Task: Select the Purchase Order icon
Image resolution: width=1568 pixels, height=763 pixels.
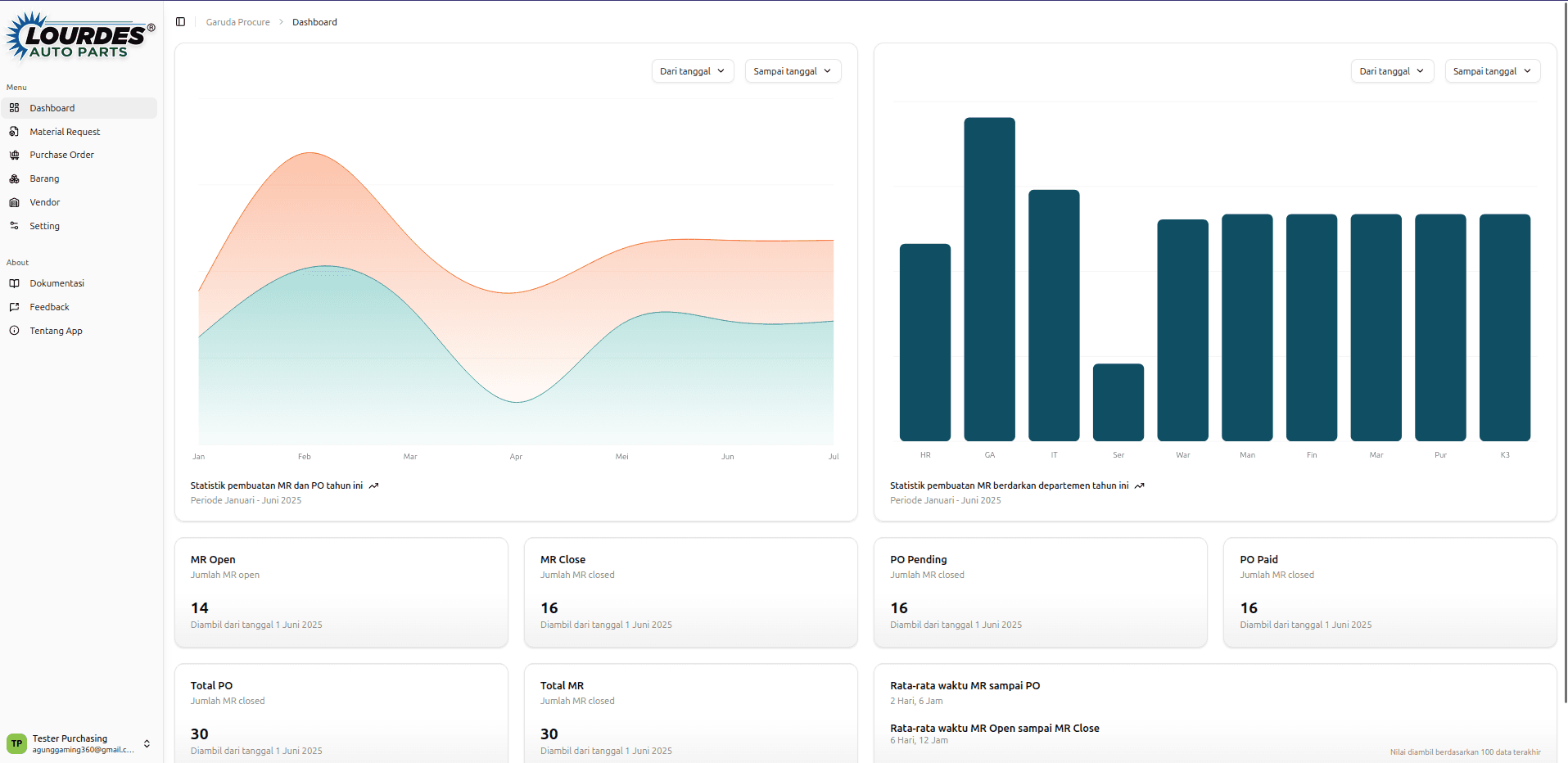Action: pyautogui.click(x=15, y=155)
